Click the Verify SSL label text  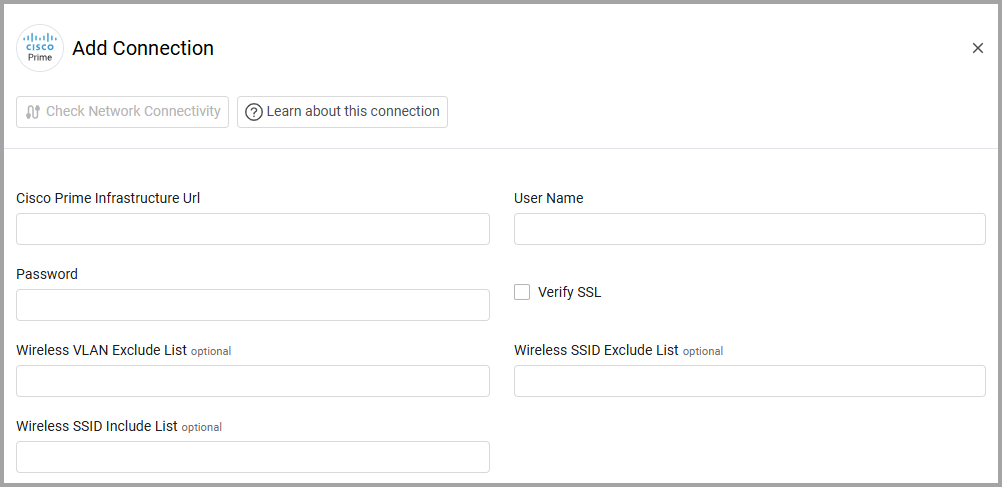point(569,292)
